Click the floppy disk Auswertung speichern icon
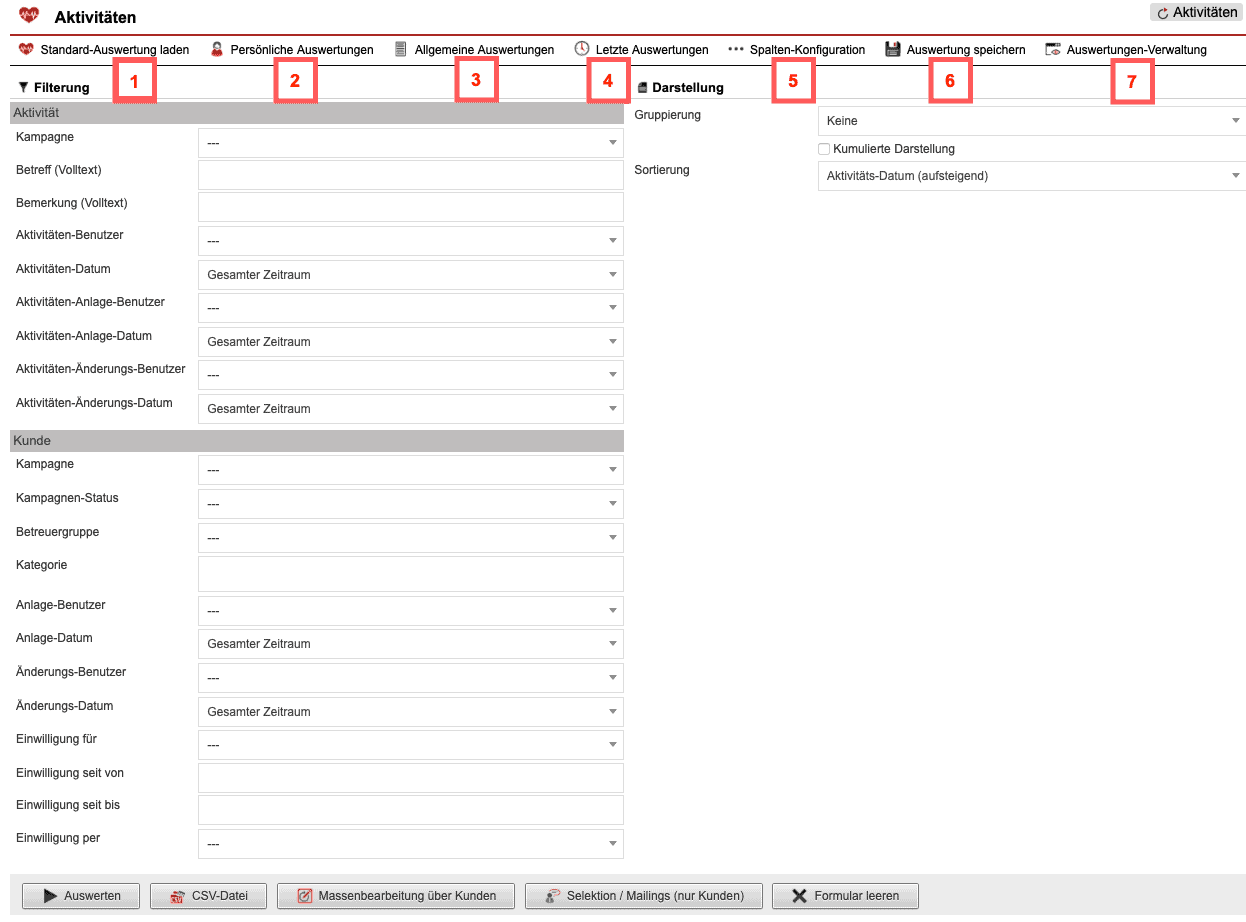 click(x=893, y=49)
